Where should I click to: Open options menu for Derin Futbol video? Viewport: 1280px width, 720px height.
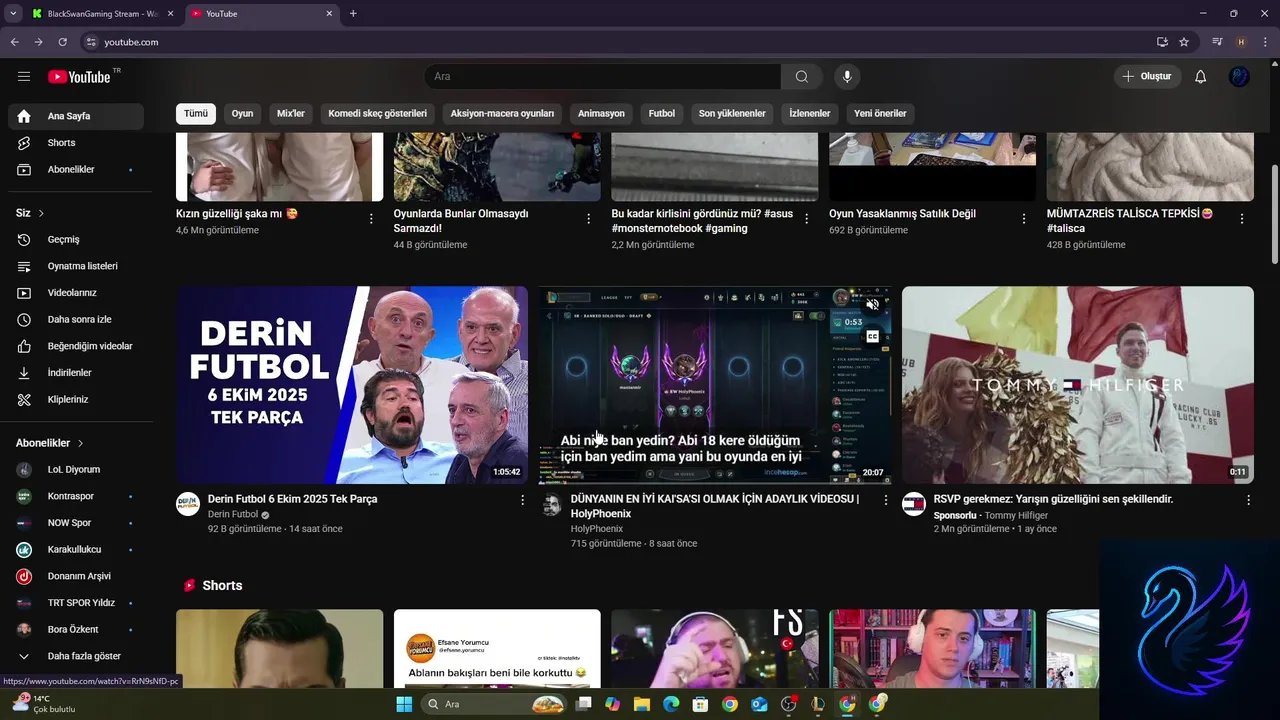tap(522, 500)
